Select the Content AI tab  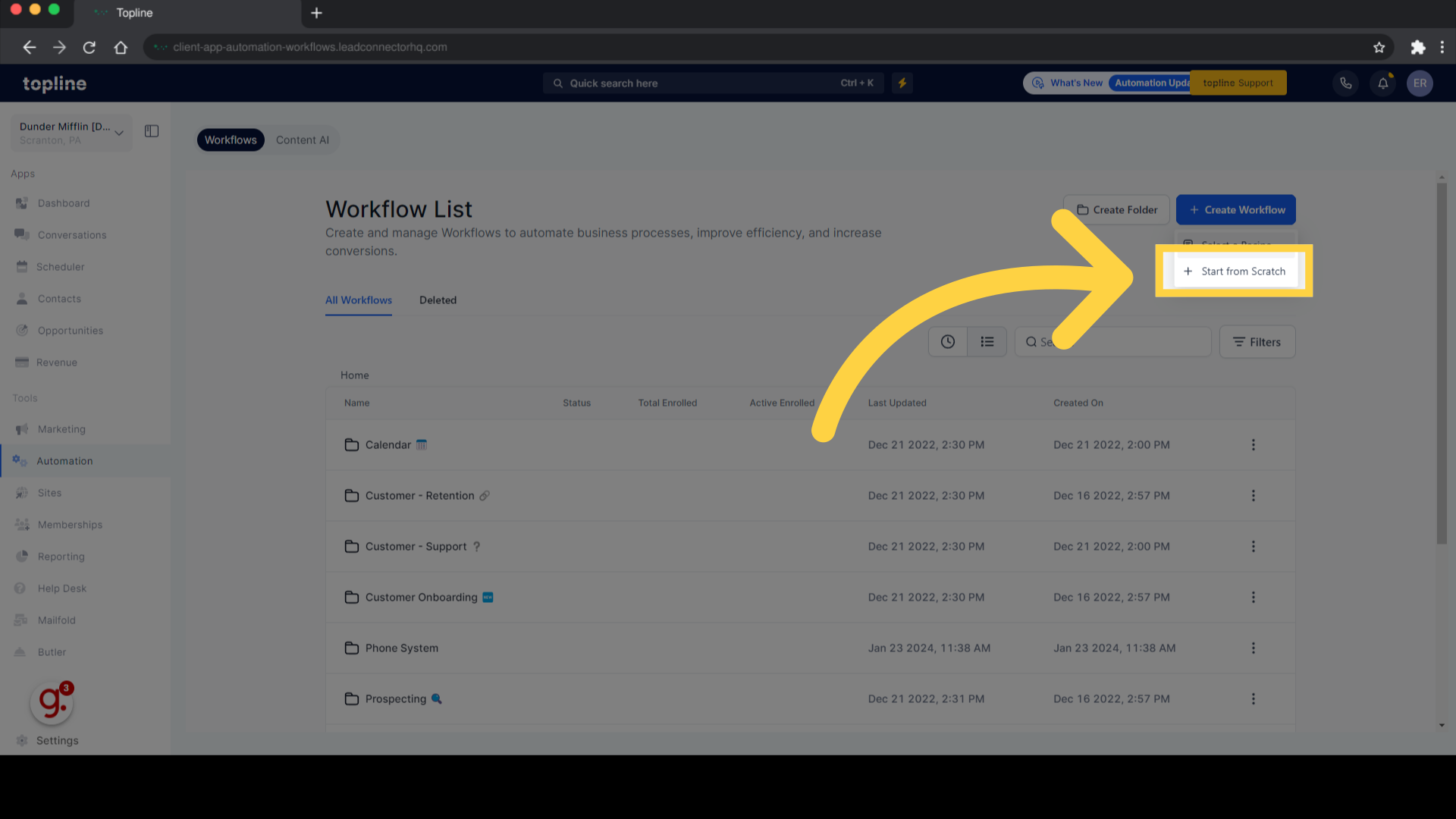click(x=302, y=140)
